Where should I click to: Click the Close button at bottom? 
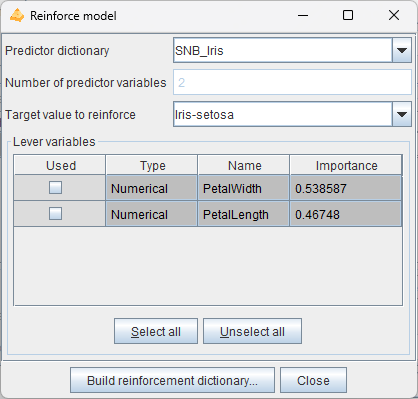[313, 380]
